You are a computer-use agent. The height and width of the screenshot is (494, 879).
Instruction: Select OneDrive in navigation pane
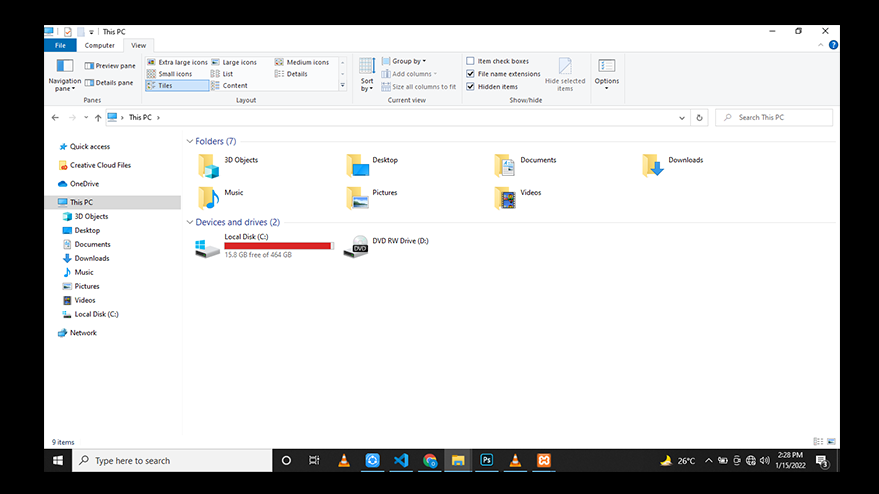point(78,184)
